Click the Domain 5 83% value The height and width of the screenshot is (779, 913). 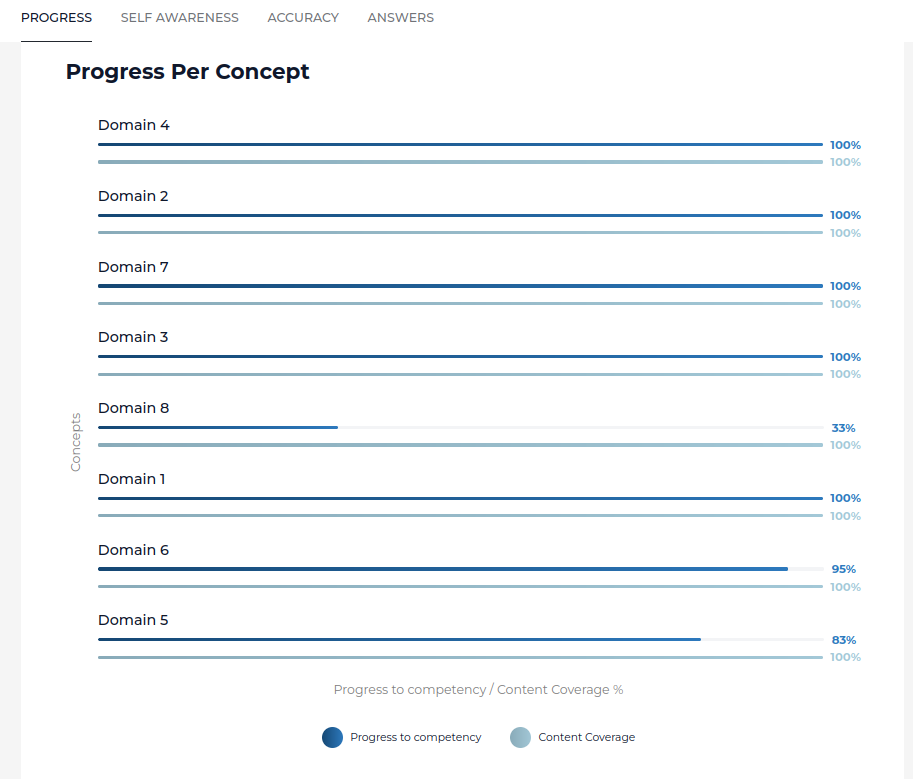tap(843, 640)
